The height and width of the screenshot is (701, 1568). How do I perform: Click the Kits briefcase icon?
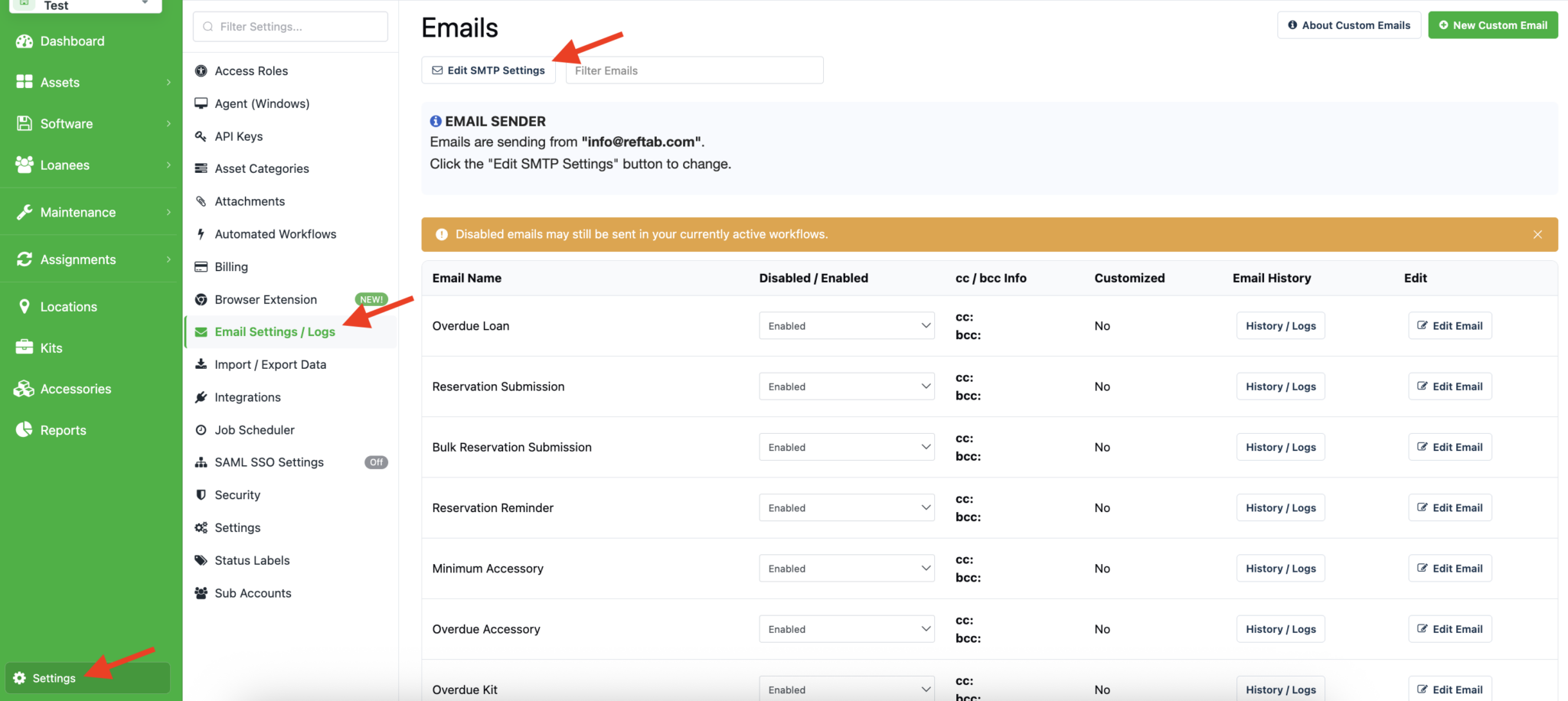[x=24, y=347]
